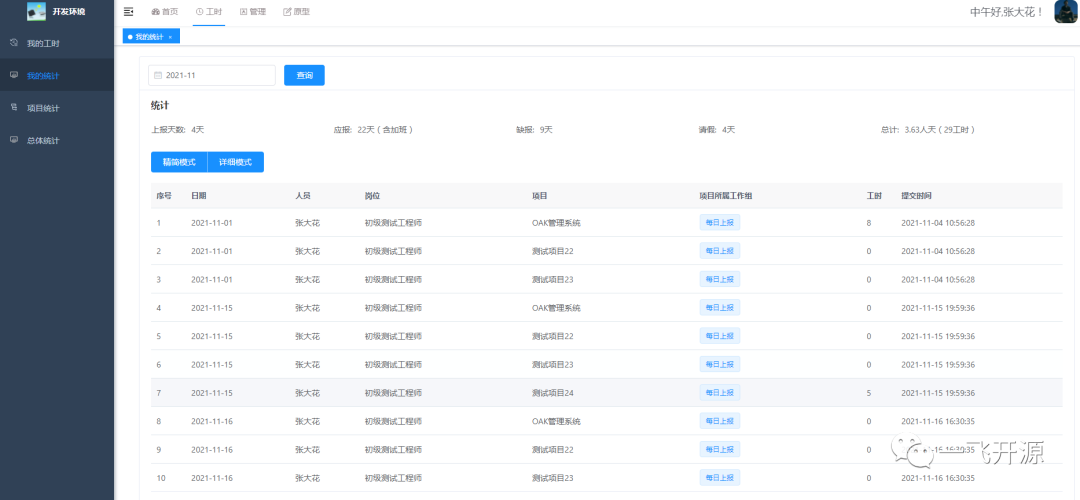The height and width of the screenshot is (500, 1080).
Task: Open the 首页 top navigation item
Action: 165,12
